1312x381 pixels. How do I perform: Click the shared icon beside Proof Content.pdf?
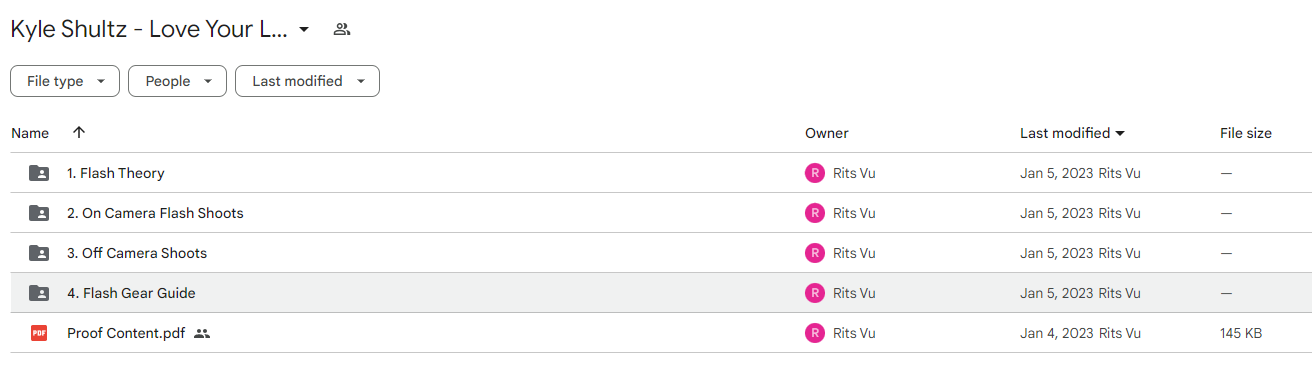[x=202, y=333]
